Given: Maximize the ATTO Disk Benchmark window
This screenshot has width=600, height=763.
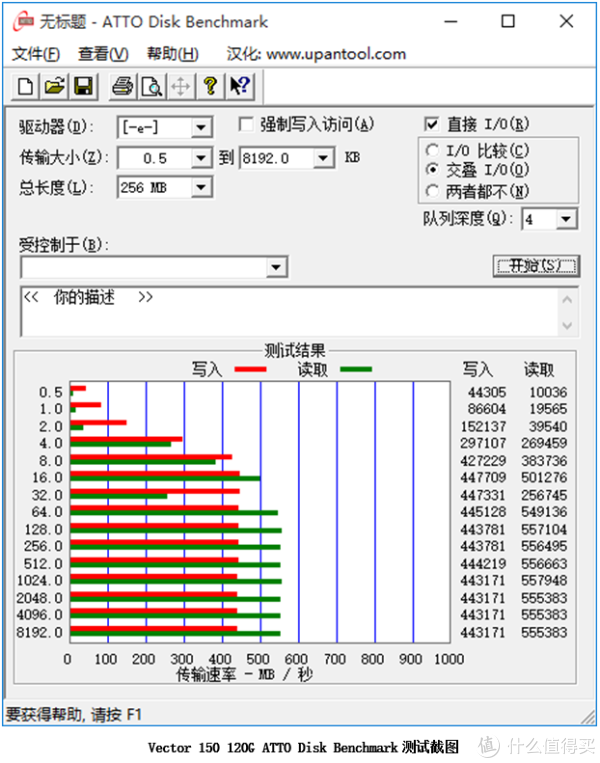Looking at the screenshot, I should pyautogui.click(x=508, y=22).
